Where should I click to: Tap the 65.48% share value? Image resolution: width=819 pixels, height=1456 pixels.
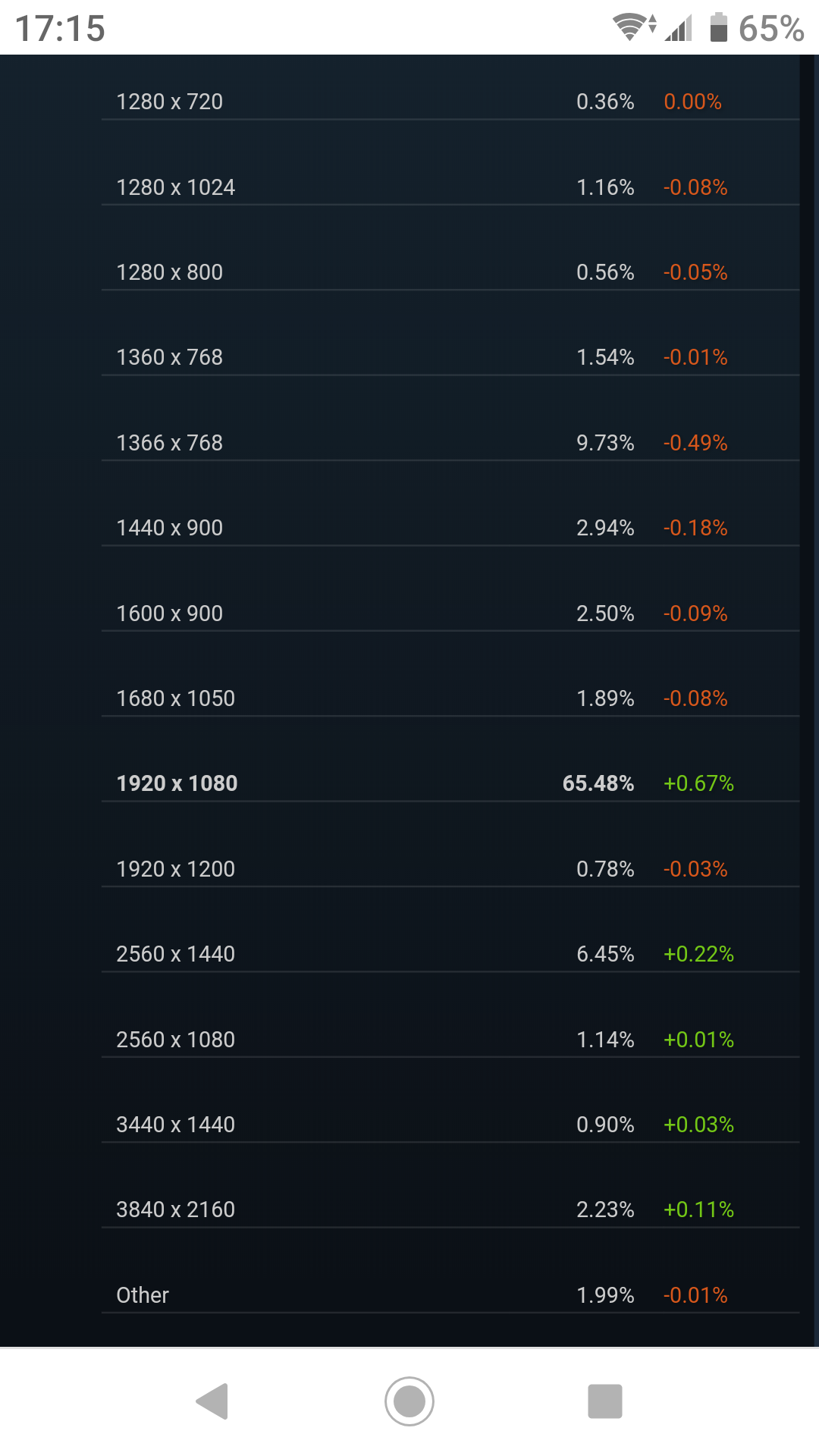[x=598, y=783]
